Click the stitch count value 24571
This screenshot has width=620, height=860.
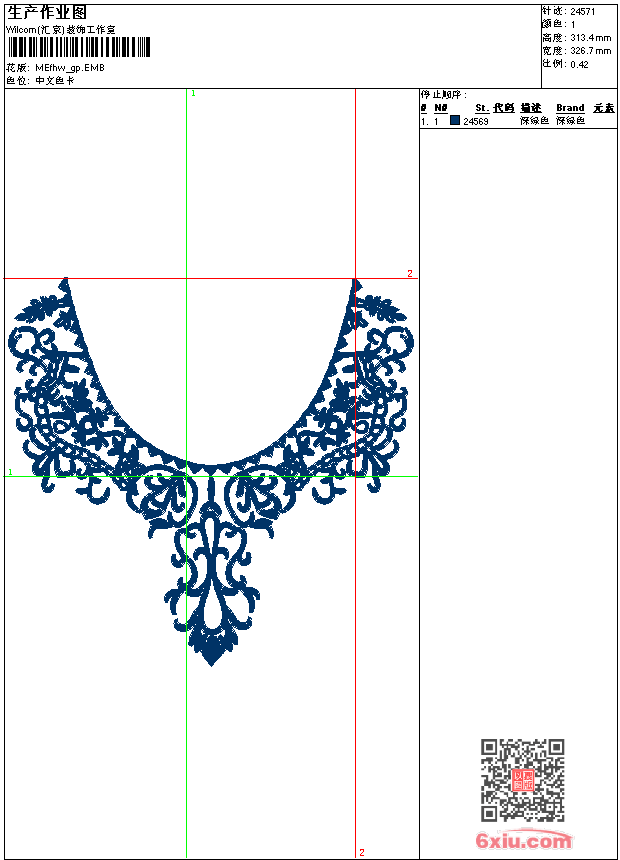click(583, 12)
